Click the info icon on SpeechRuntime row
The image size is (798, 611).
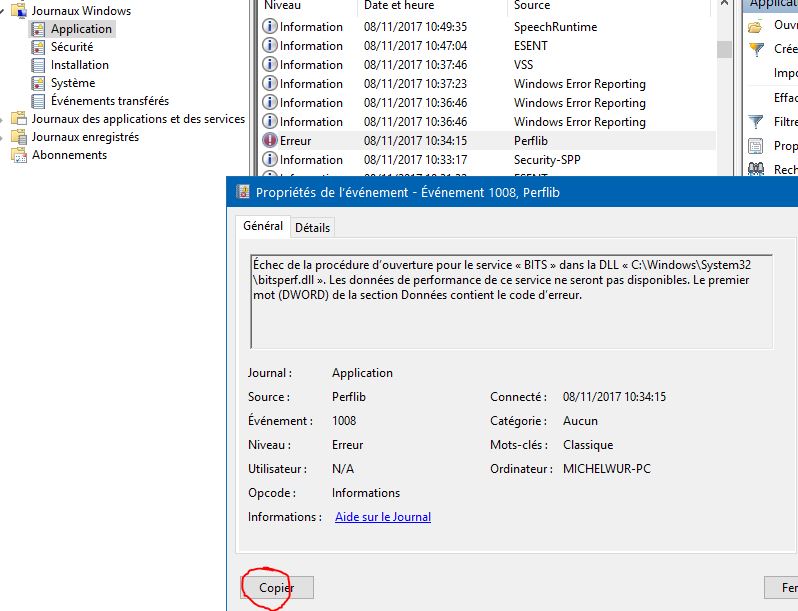(270, 27)
